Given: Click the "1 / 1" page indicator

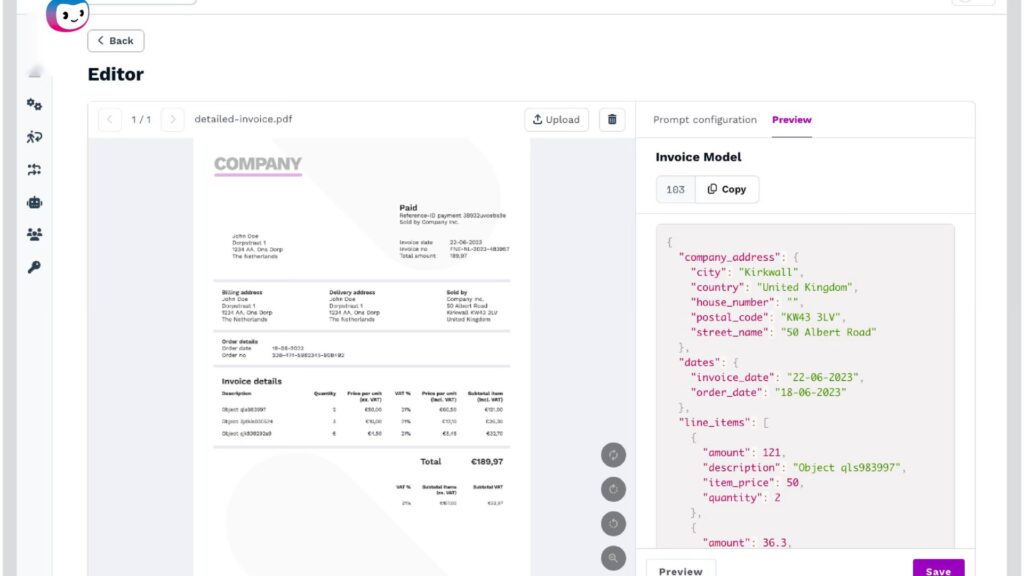Looking at the screenshot, I should tap(141, 120).
